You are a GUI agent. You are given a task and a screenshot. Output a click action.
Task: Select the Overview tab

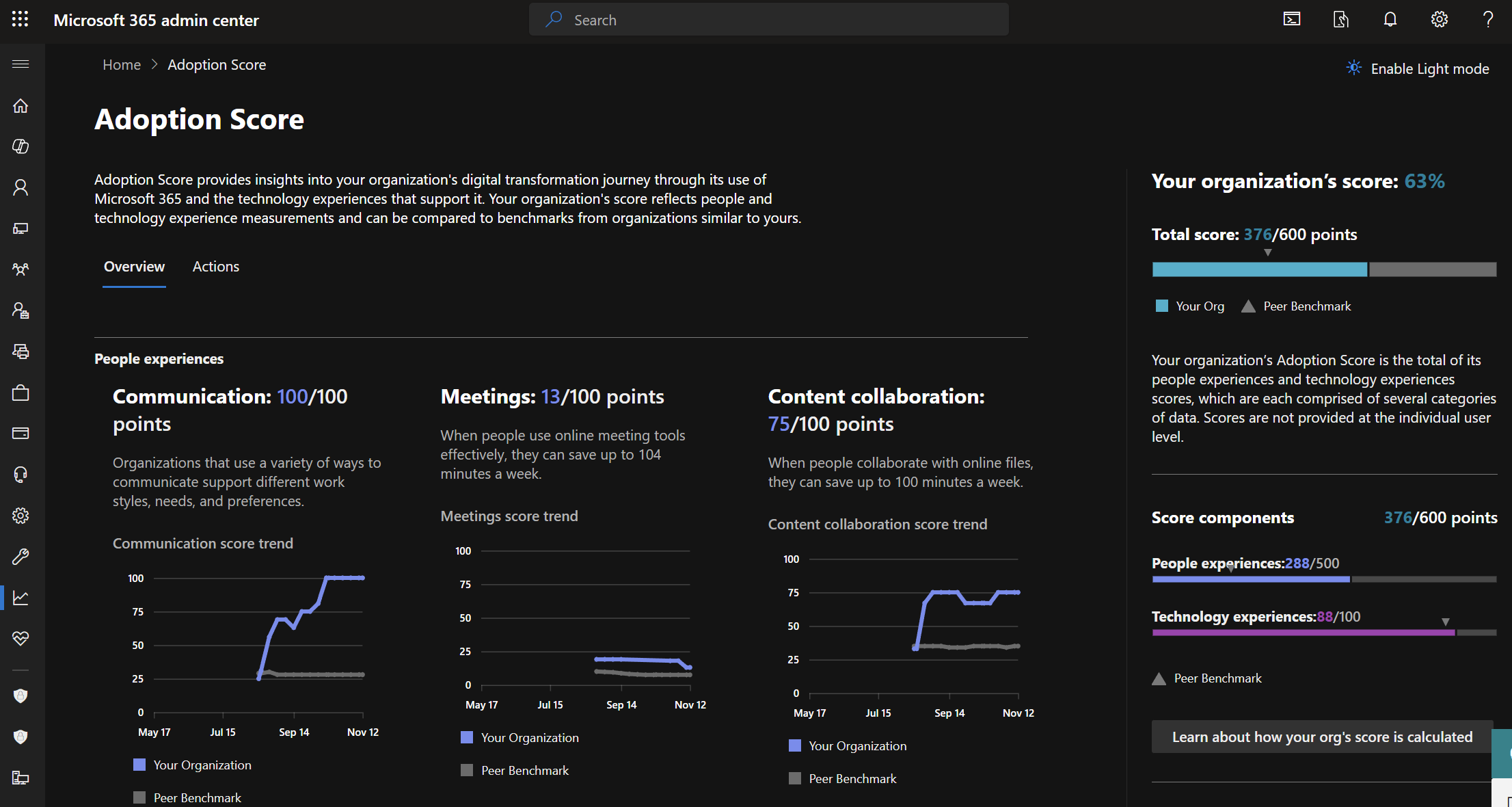click(134, 267)
